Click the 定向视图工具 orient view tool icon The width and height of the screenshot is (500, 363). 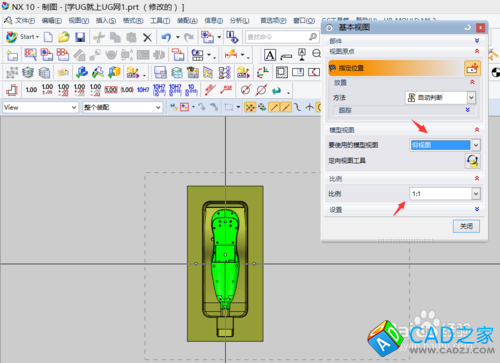click(472, 161)
